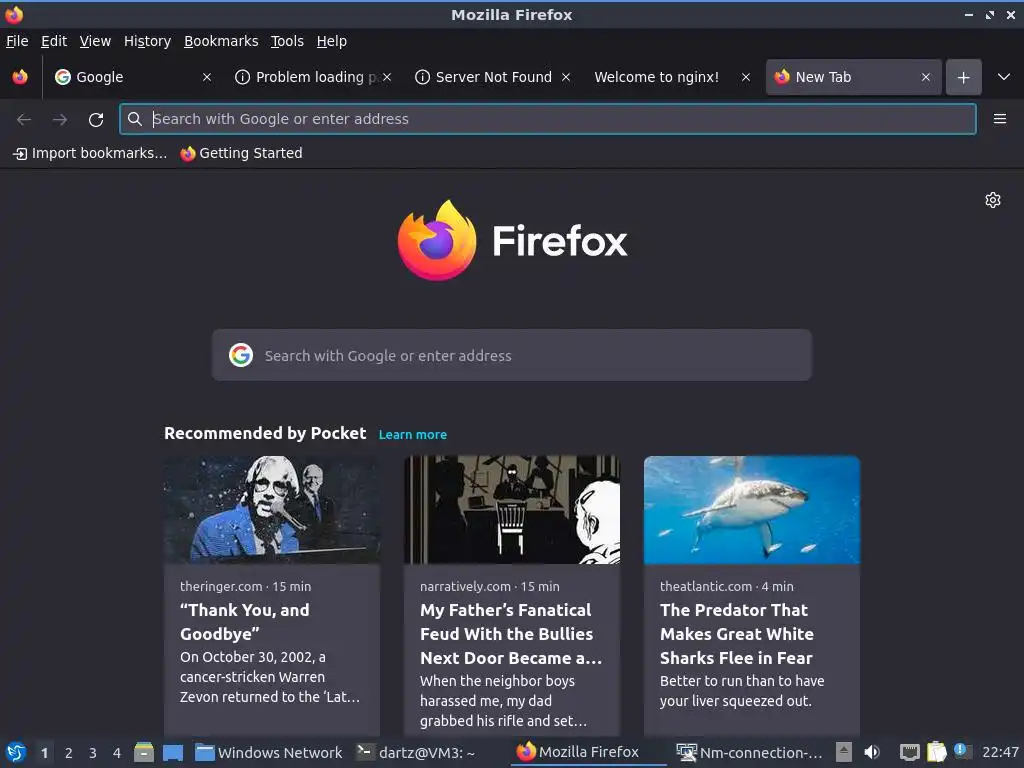Open the network connection tray icon

point(909,752)
